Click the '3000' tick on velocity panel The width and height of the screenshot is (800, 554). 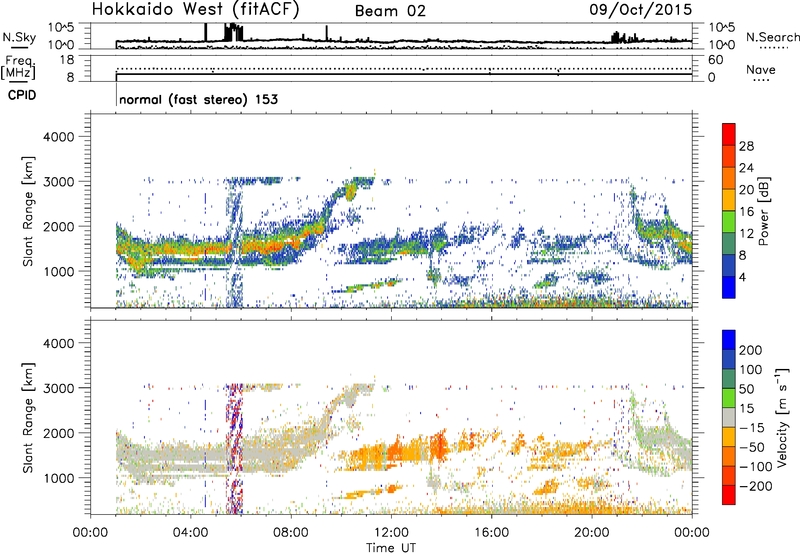tap(59, 388)
